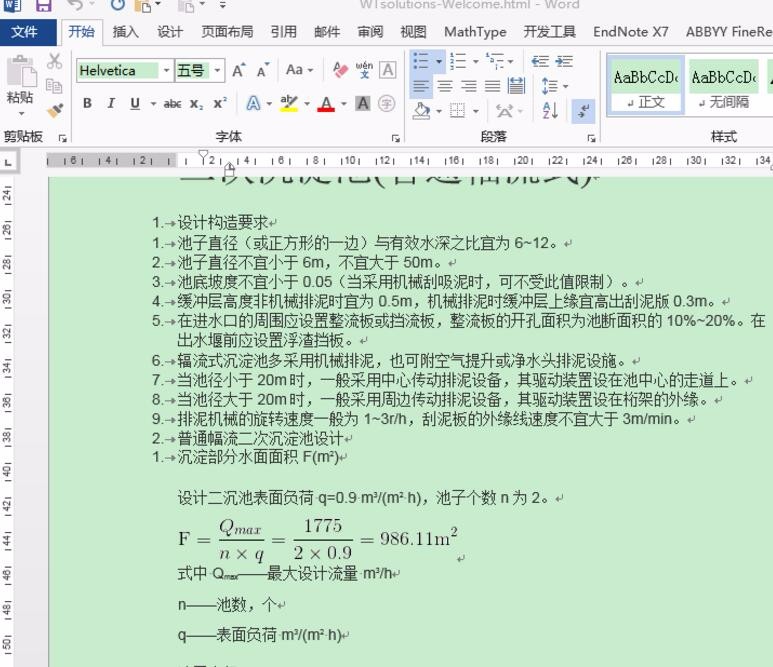Viewport: 773px width, 667px height.
Task: Open the Font dialog launcher
Action: (395, 138)
